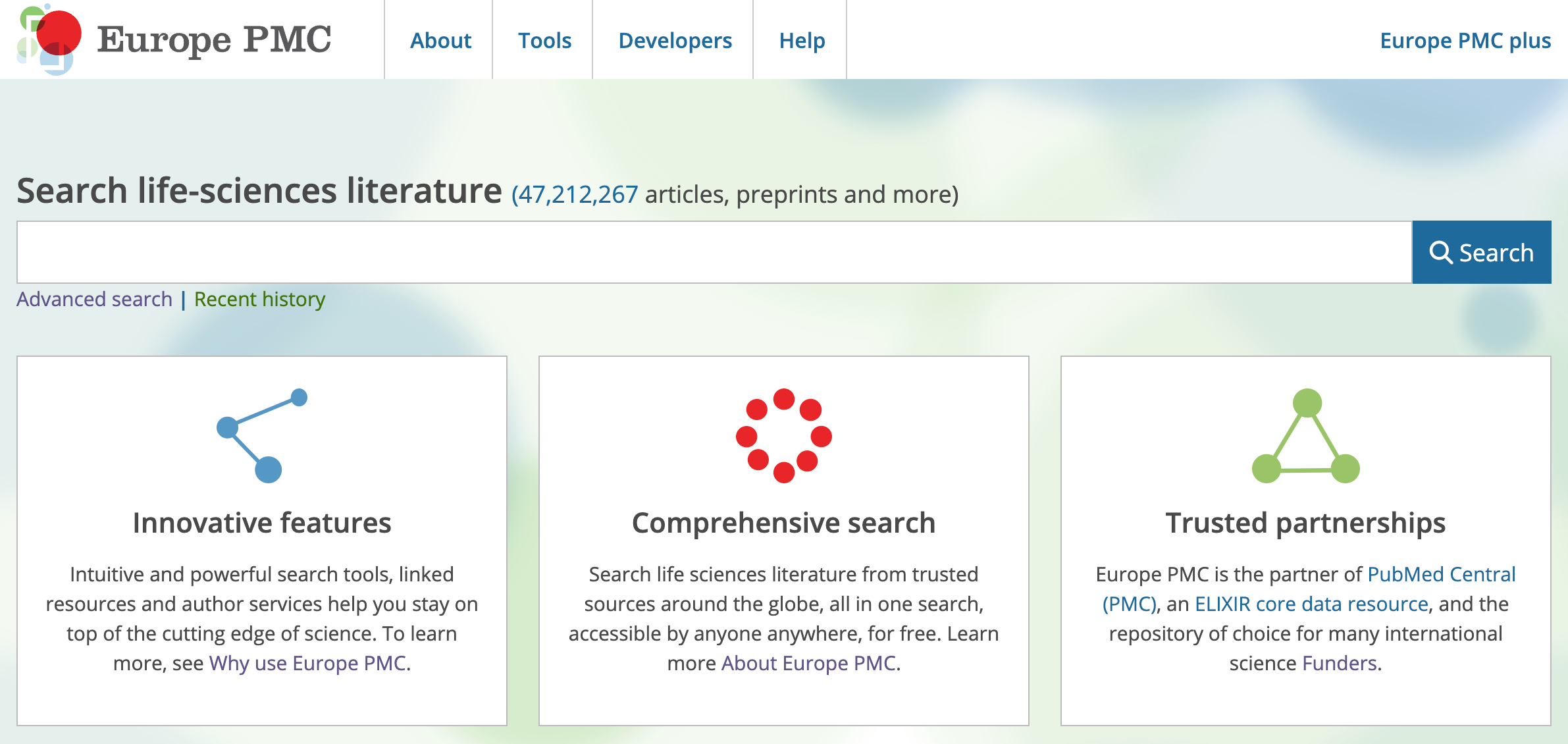Click the Europe PMC logo icon
Image resolution: width=1568 pixels, height=744 pixels.
pos(49,40)
